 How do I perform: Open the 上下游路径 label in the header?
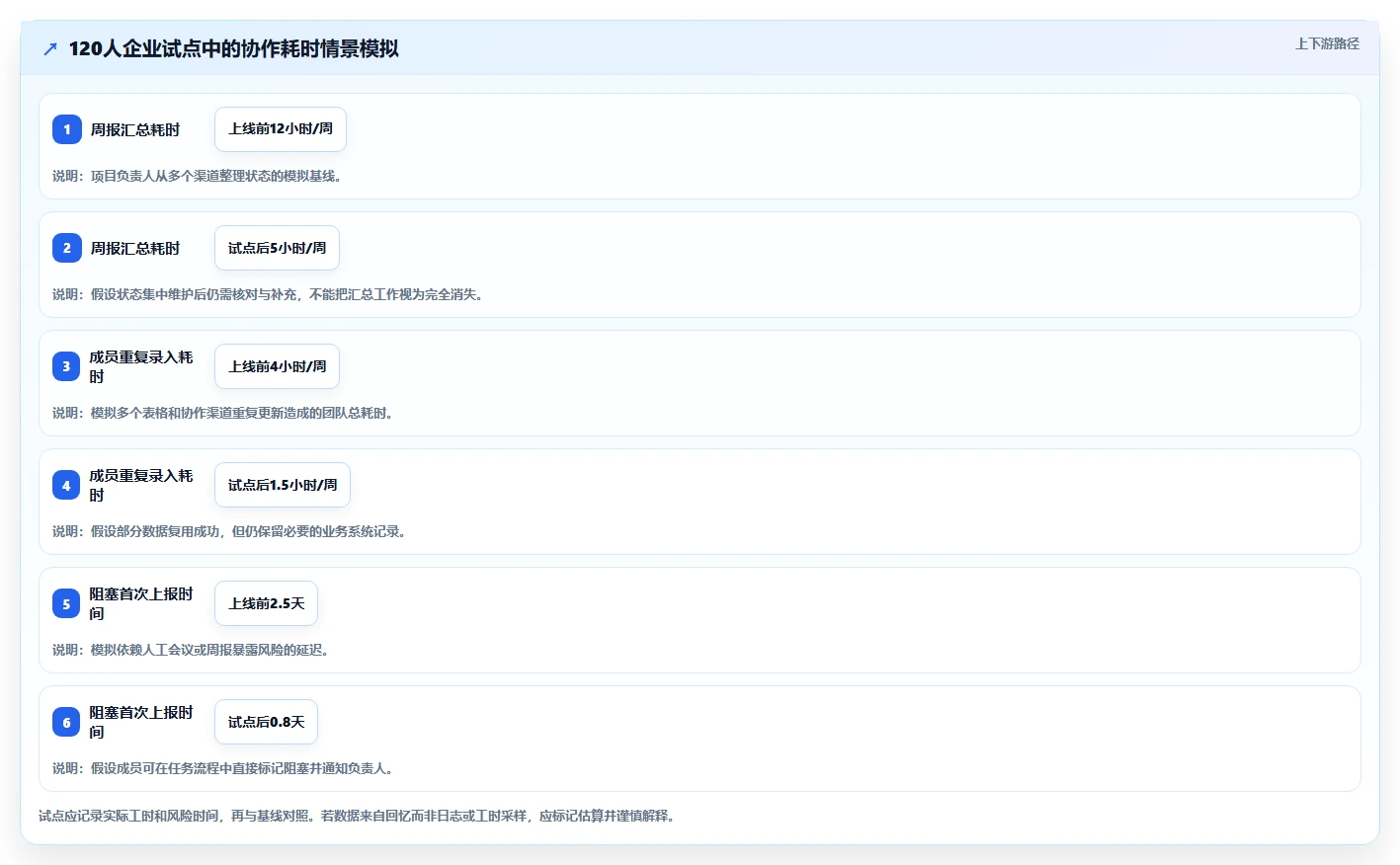[1327, 43]
